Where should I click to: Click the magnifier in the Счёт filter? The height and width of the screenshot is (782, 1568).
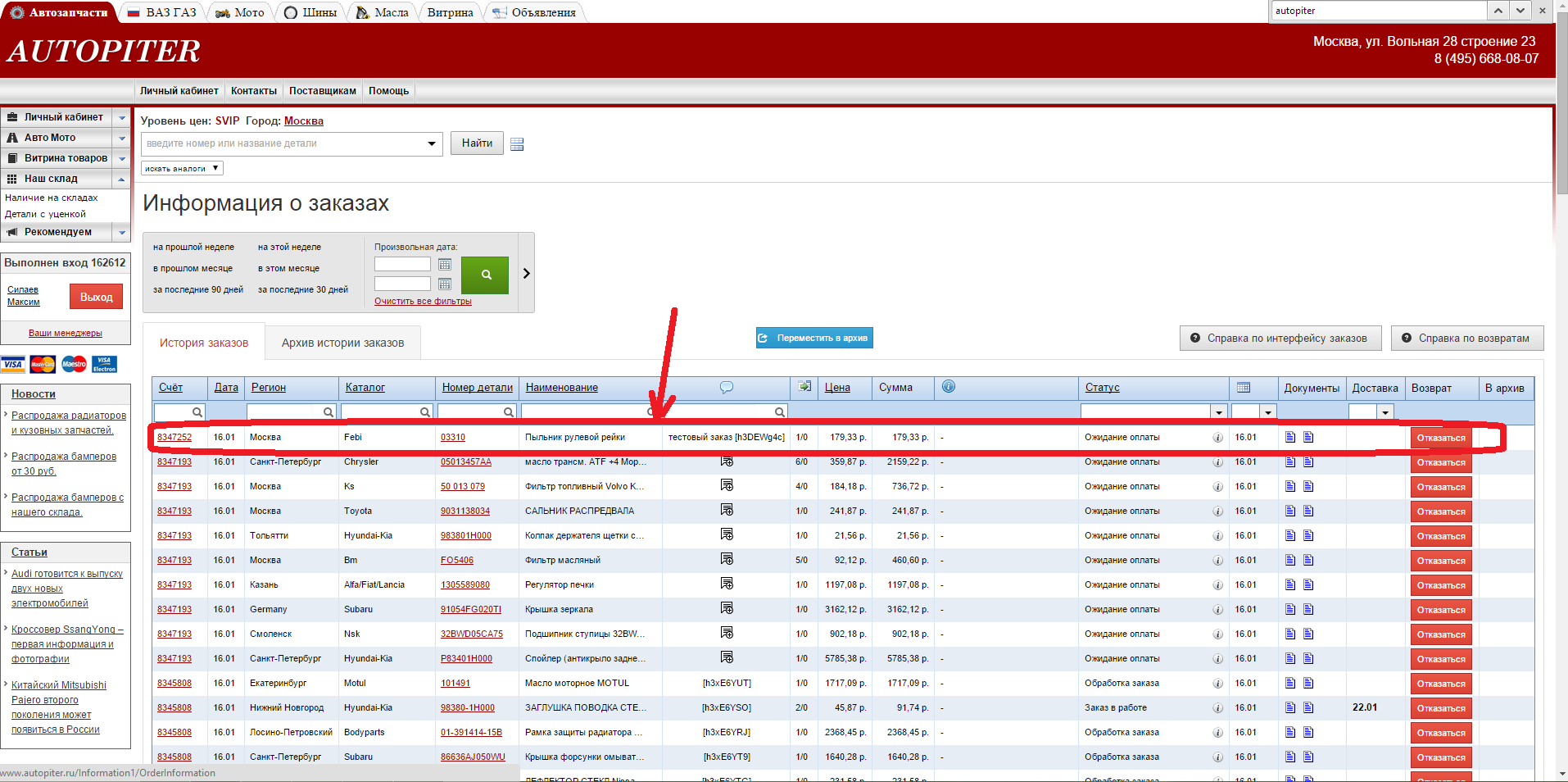(x=197, y=412)
